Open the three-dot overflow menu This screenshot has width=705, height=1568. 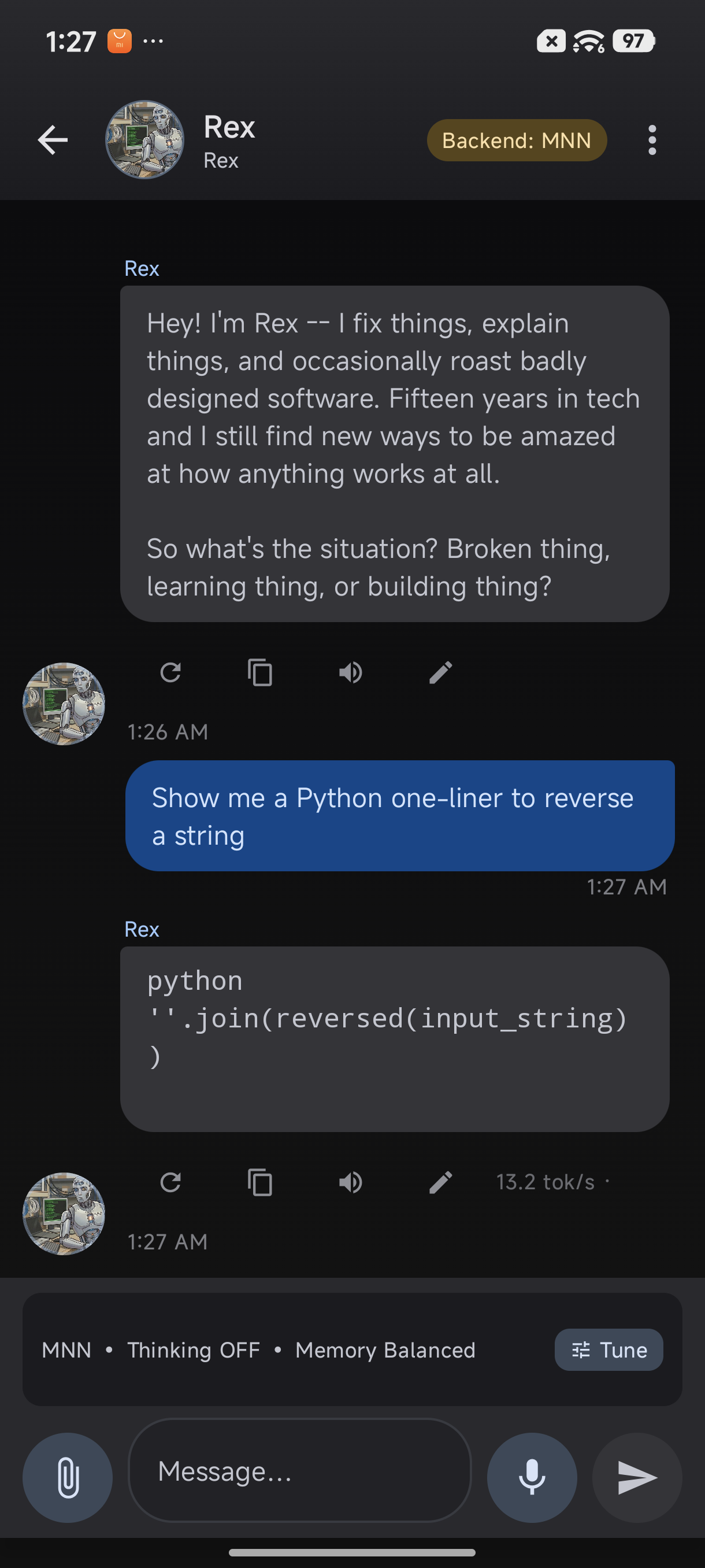point(651,140)
